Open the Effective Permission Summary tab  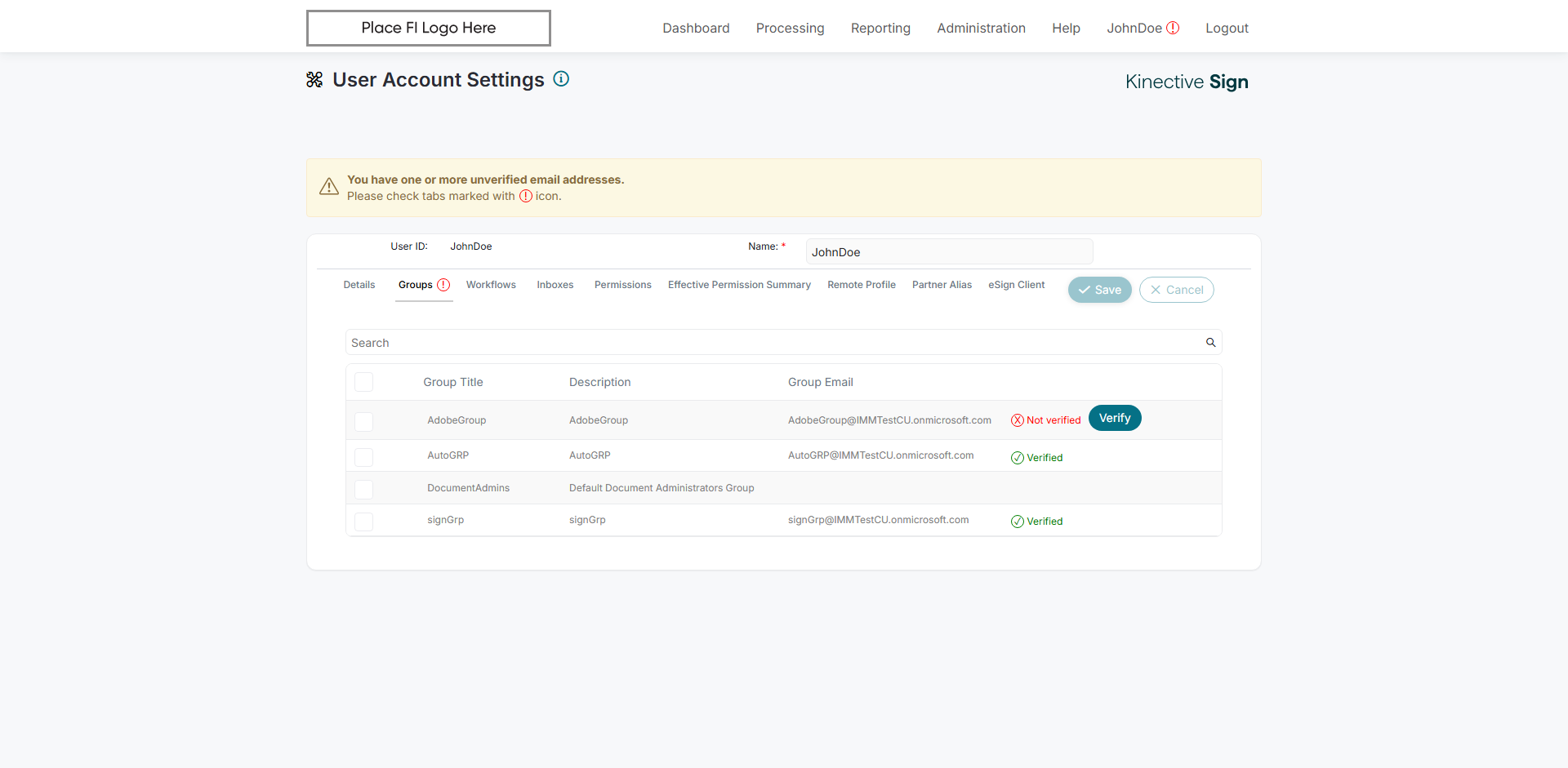tap(739, 285)
